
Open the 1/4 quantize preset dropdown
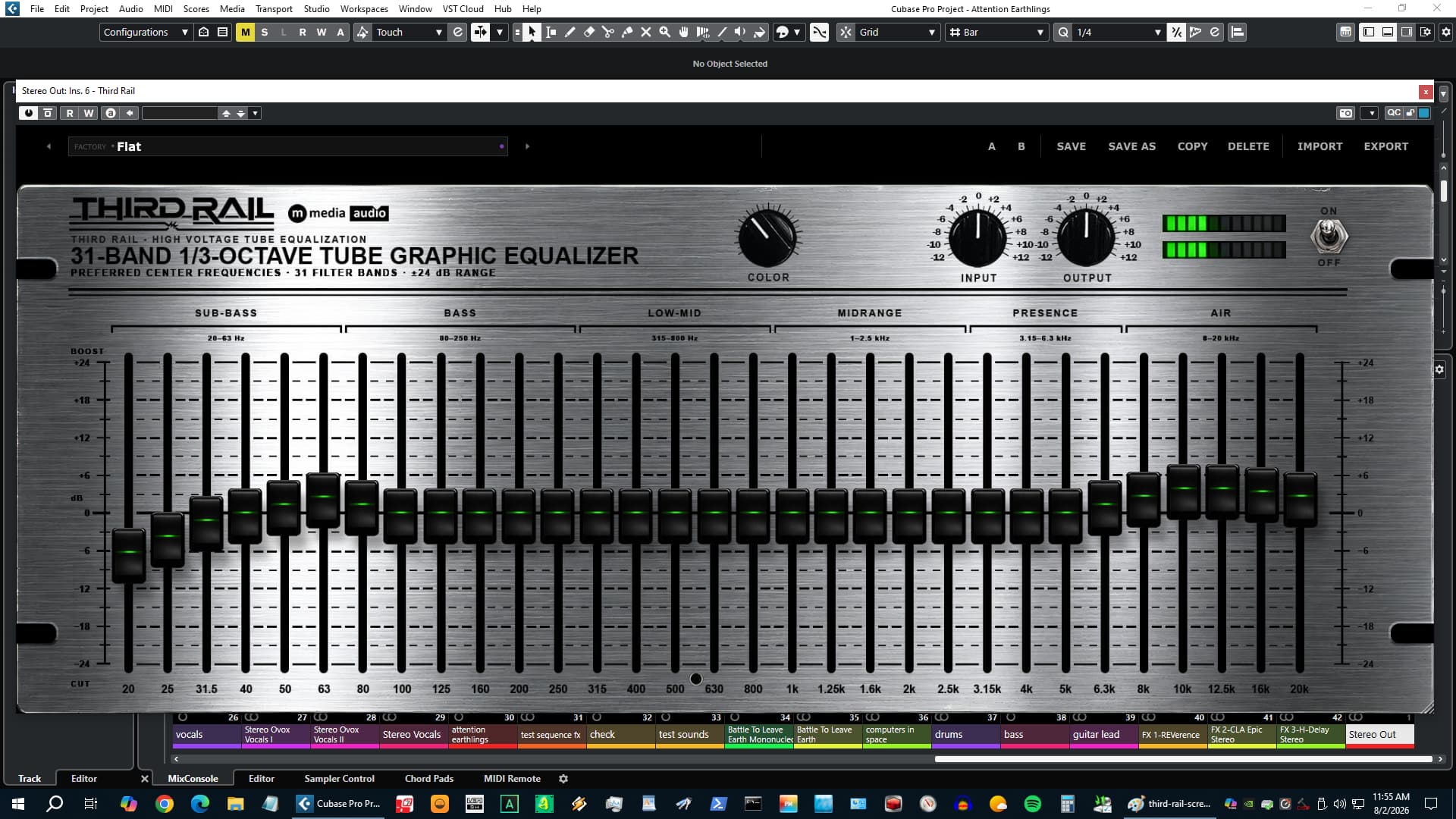point(1118,32)
